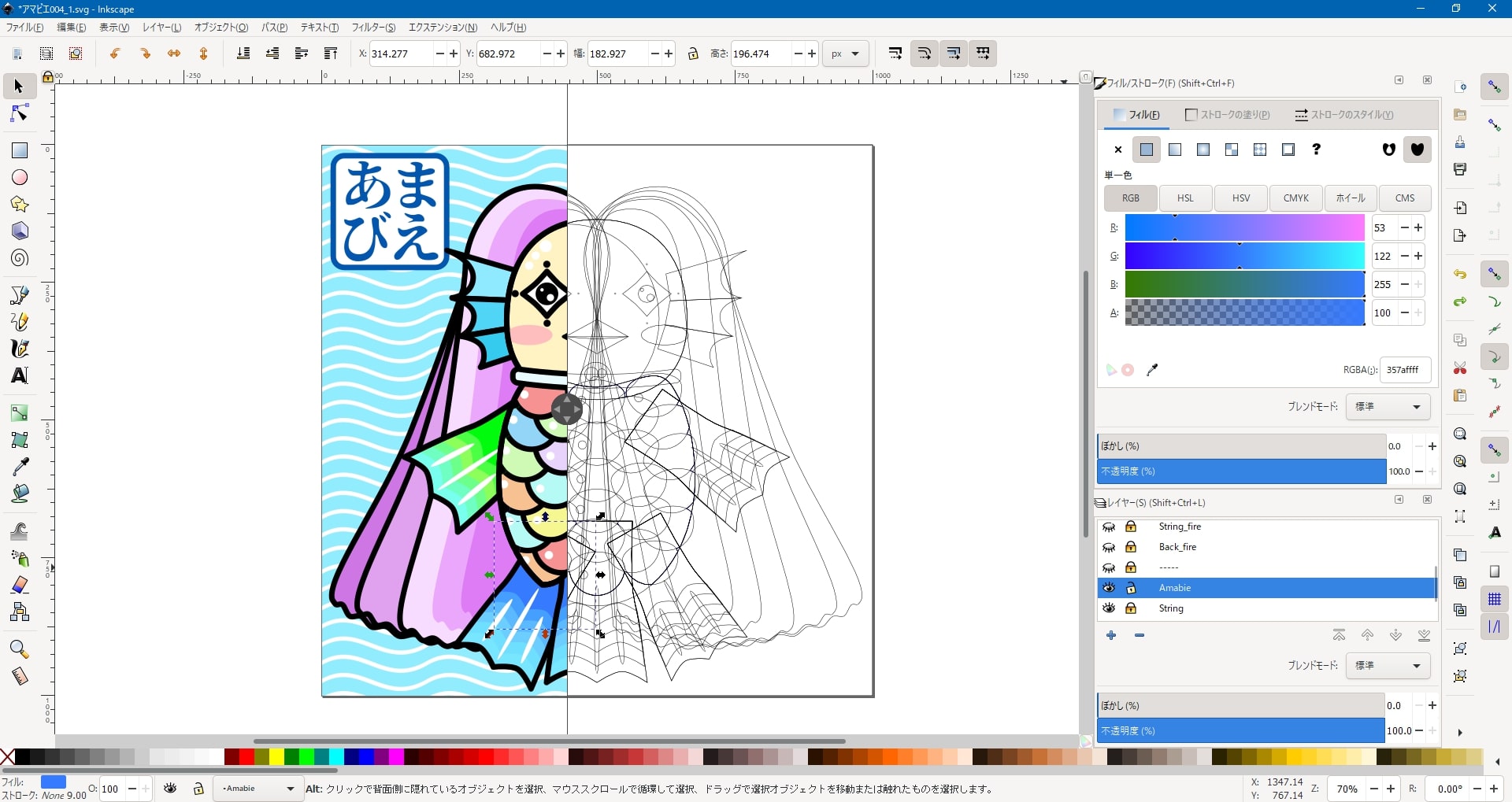
Task: Hide the Amabie layer
Action: [x=1109, y=588]
